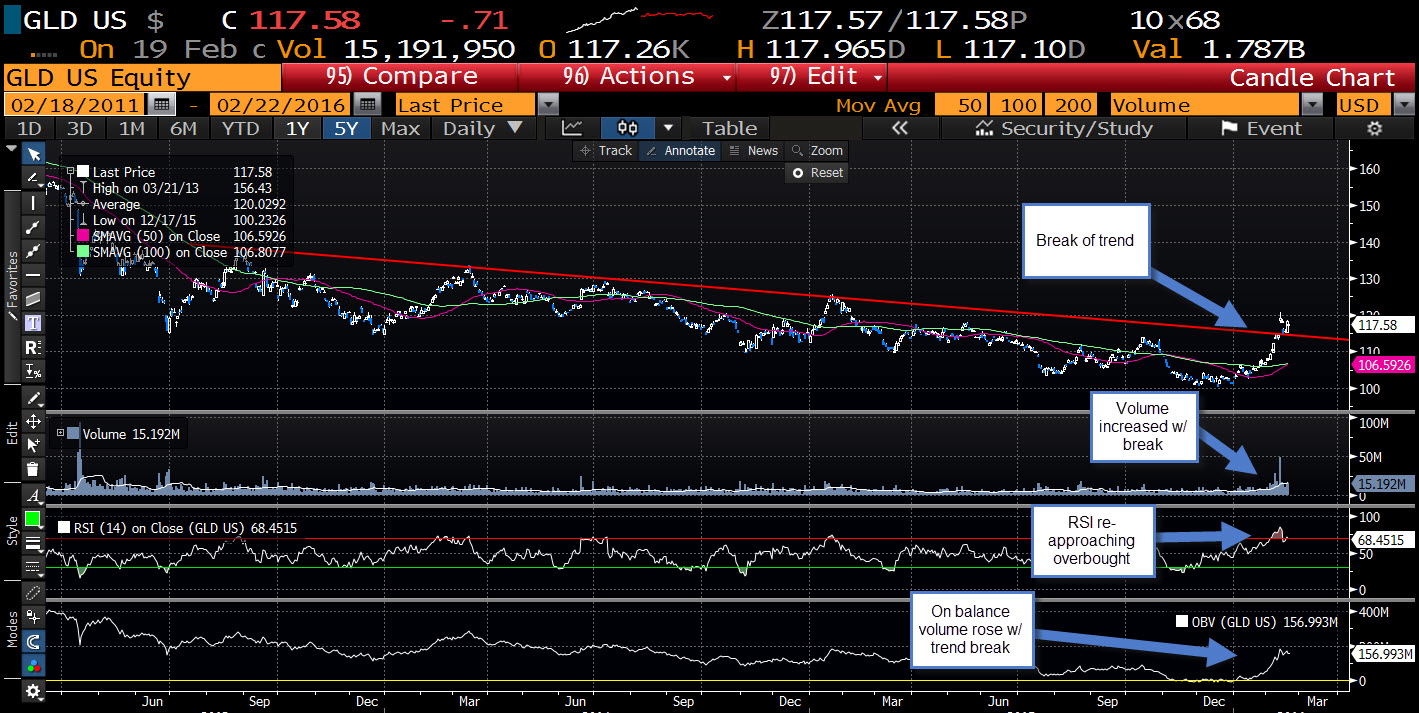The image size is (1419, 713).
Task: Toggle the Track mode
Action: [605, 151]
